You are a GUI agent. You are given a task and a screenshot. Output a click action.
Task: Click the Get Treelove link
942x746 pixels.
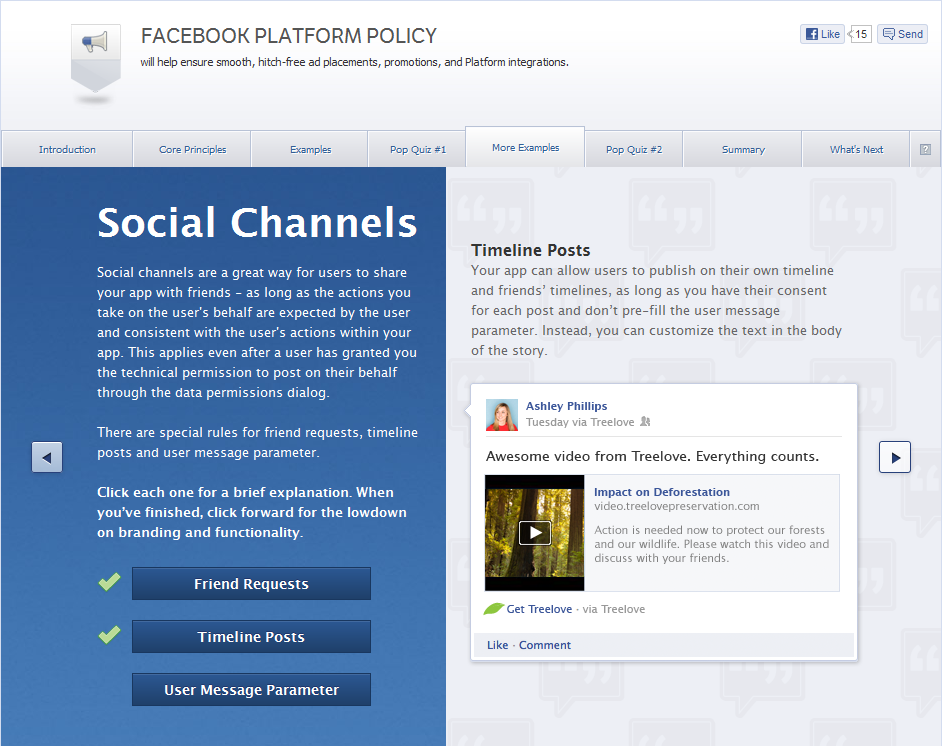[x=539, y=609]
